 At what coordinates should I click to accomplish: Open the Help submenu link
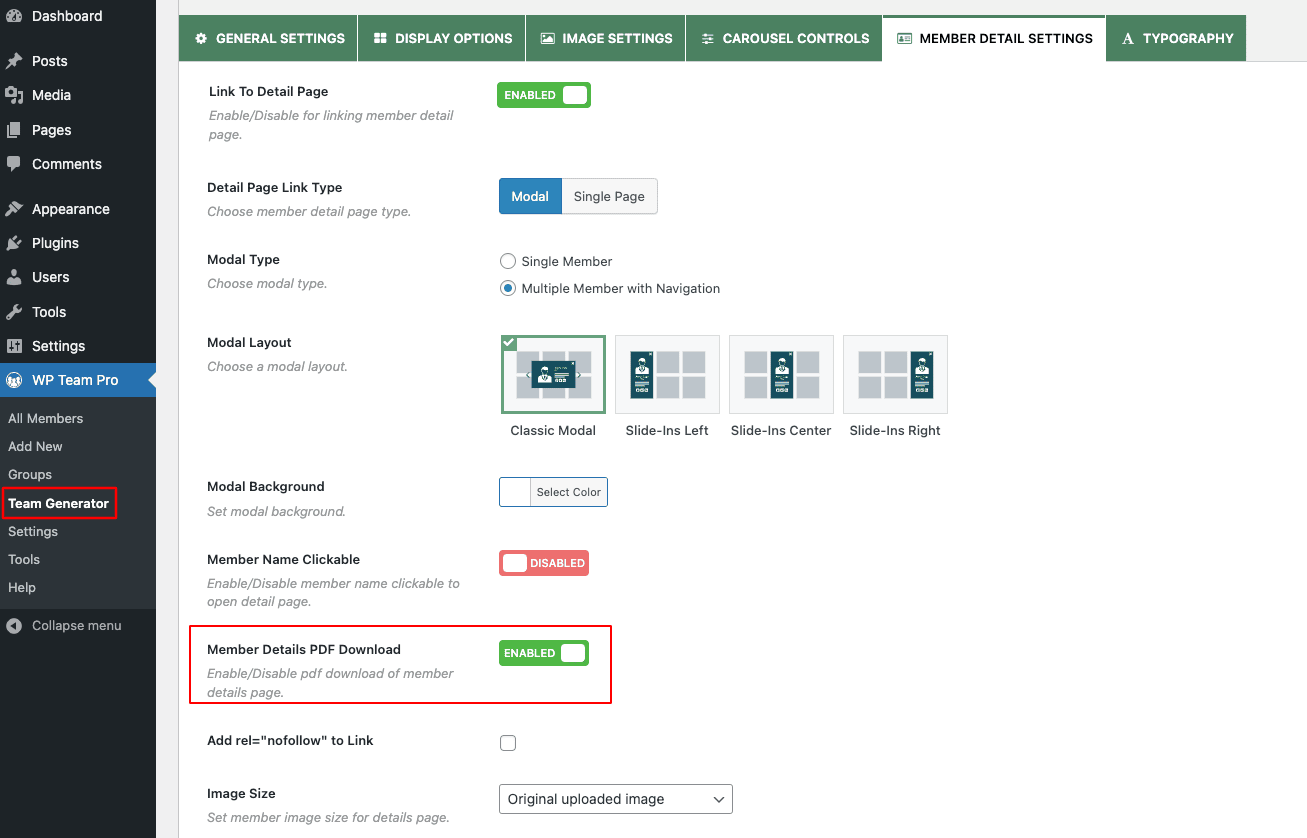tap(22, 587)
